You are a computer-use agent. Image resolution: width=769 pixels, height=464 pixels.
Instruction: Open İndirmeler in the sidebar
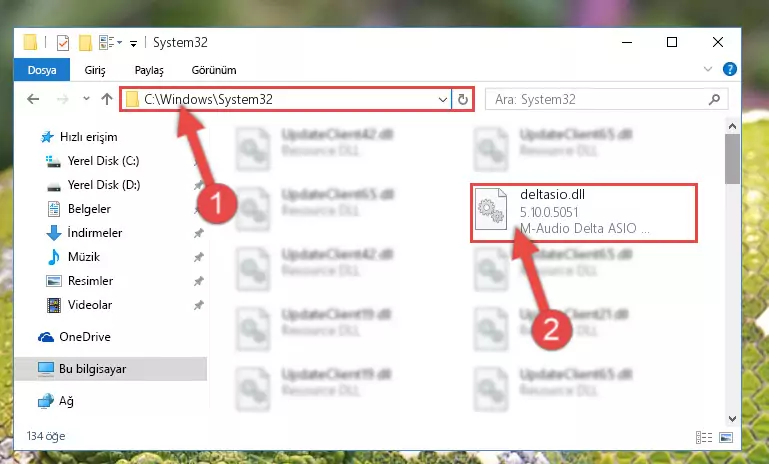point(95,232)
